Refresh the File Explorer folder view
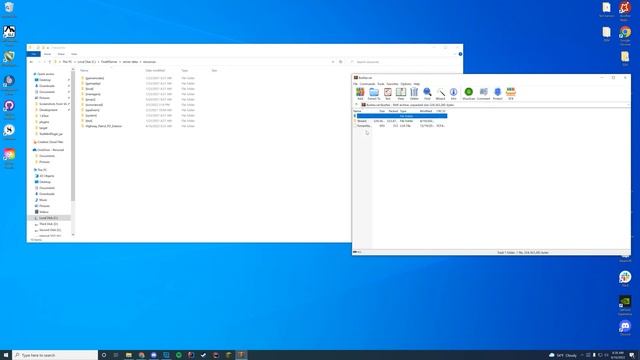Image resolution: width=640 pixels, height=360 pixels. tap(341, 62)
